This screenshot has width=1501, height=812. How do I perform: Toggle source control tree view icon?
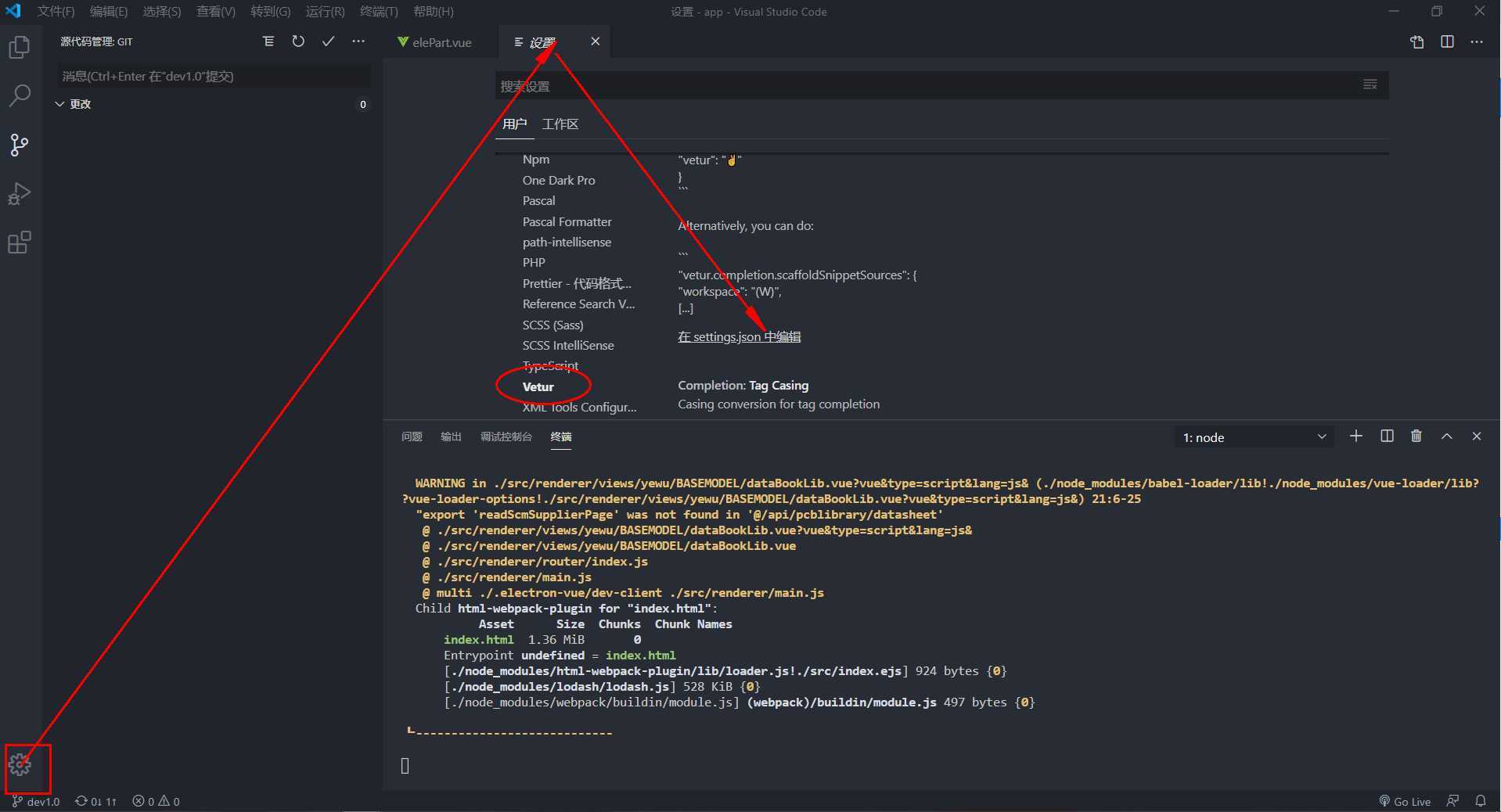point(268,41)
